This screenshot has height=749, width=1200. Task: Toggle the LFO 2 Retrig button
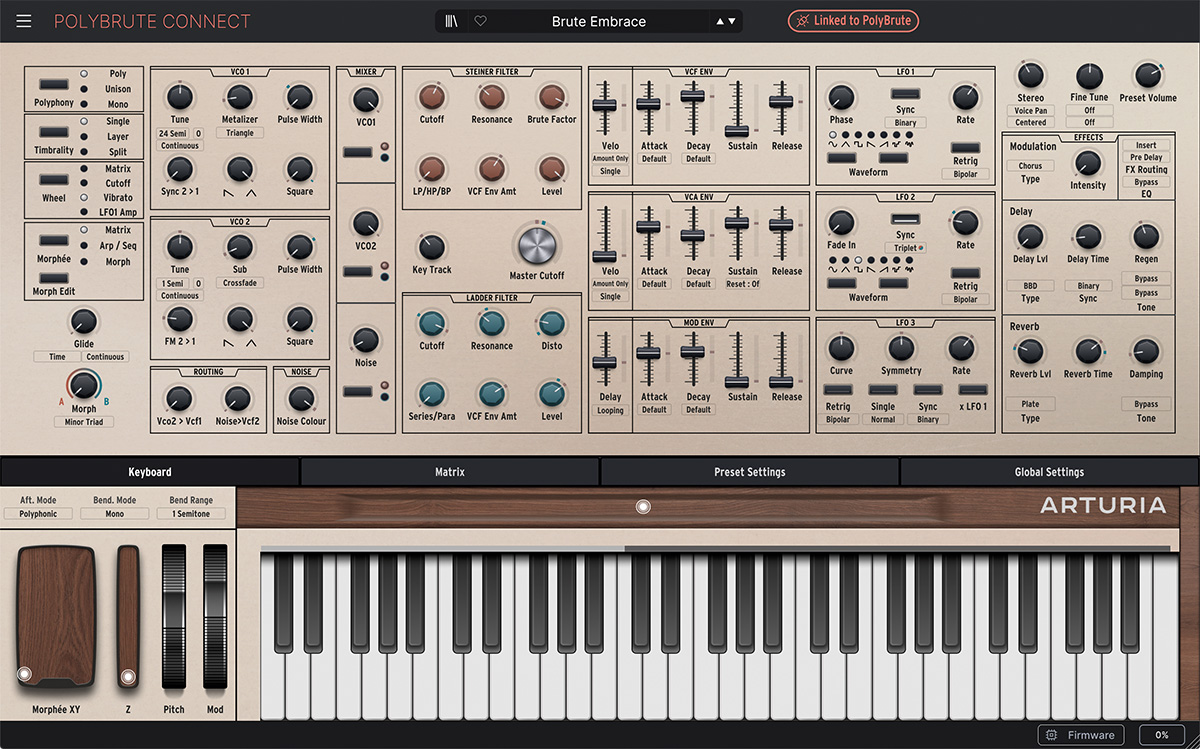pos(965,273)
